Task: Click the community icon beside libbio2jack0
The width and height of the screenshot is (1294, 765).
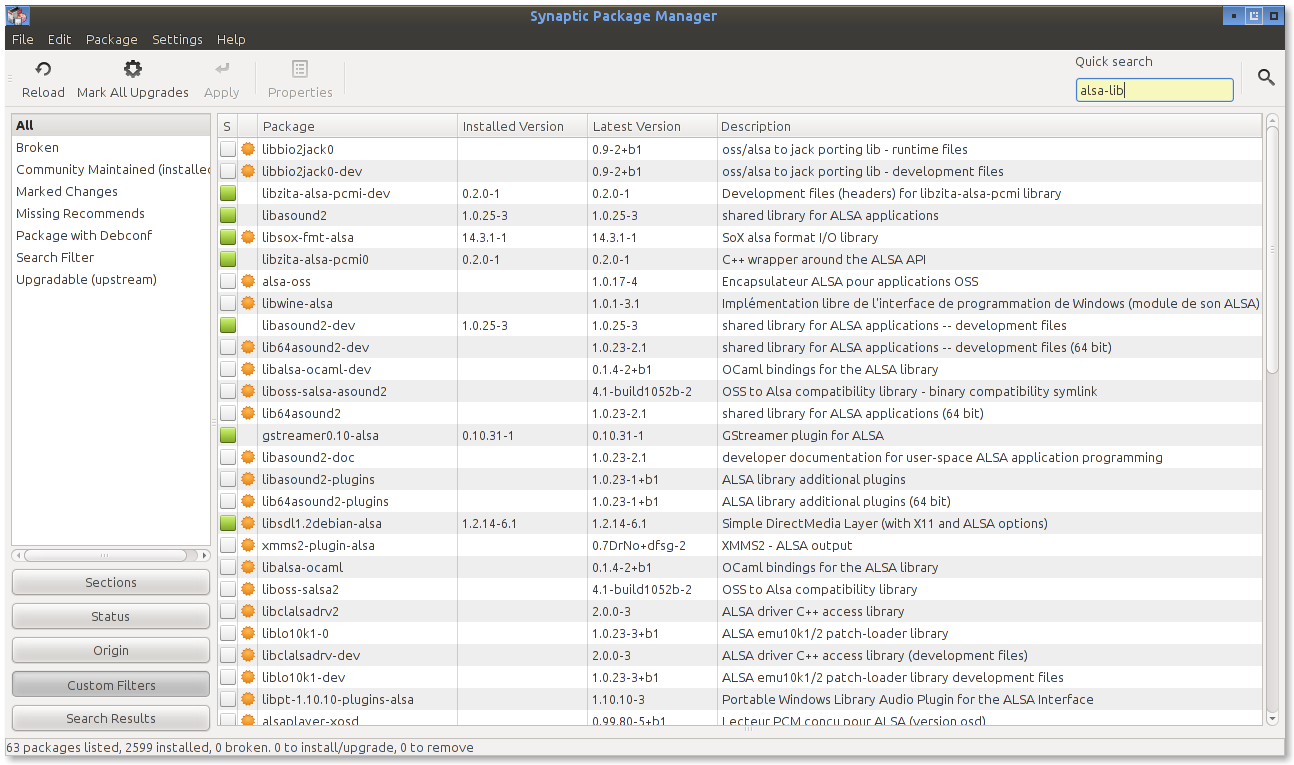Action: coord(248,149)
